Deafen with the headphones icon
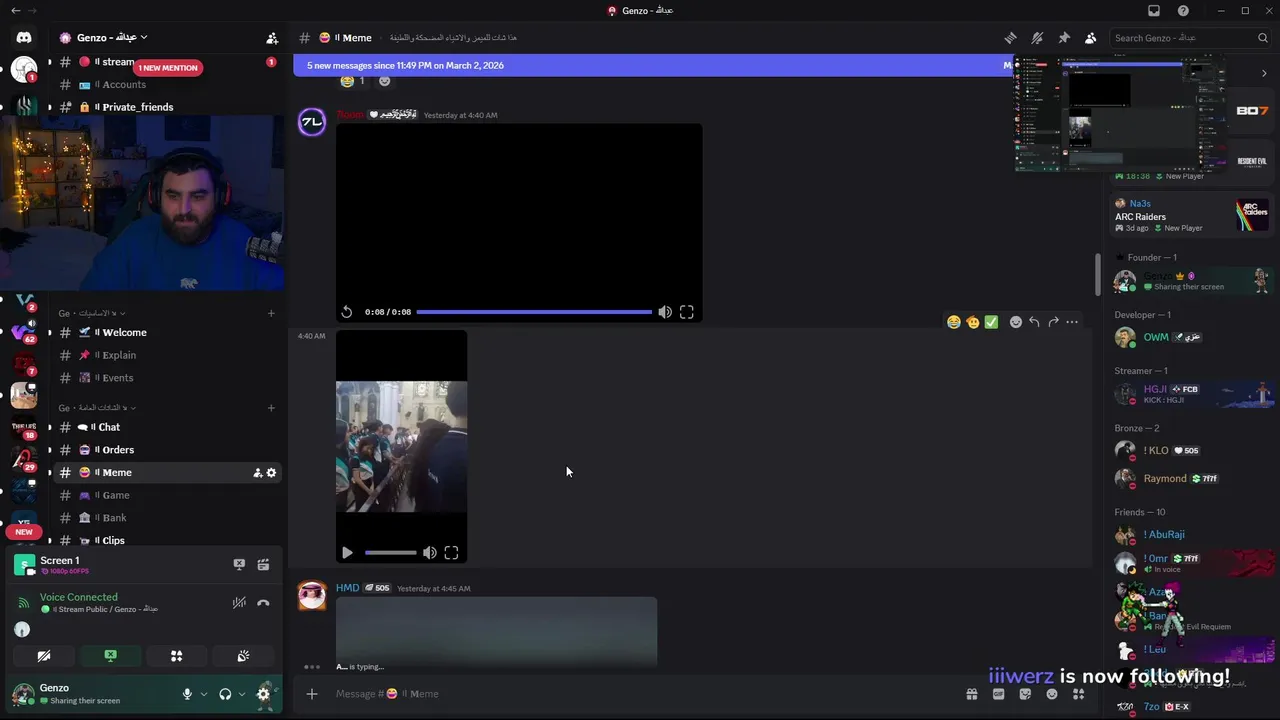The height and width of the screenshot is (720, 1280). (225, 694)
